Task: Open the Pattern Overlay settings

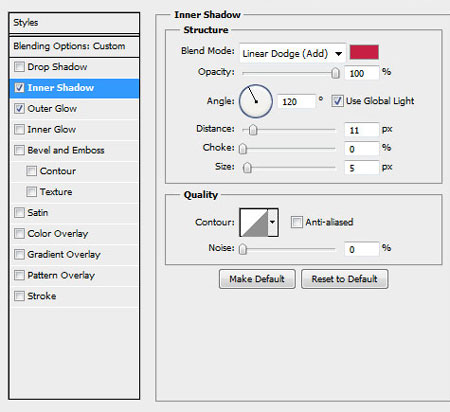Action: (74, 275)
